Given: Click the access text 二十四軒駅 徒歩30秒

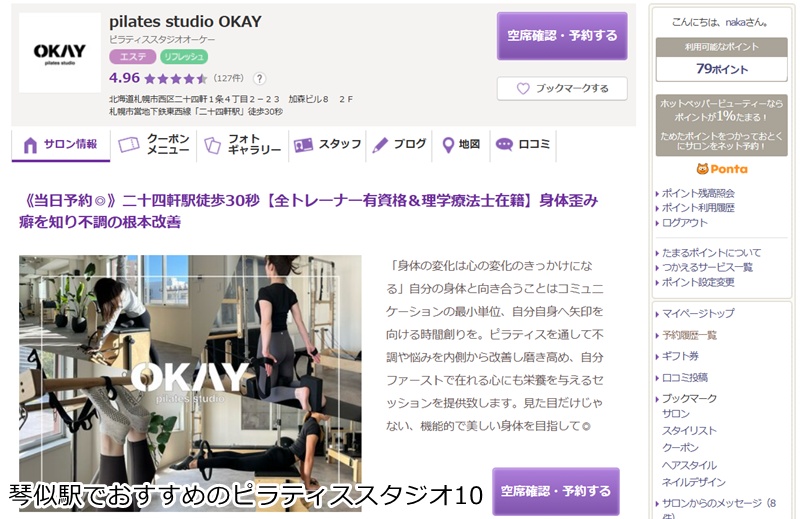Looking at the screenshot, I should coord(196,111).
